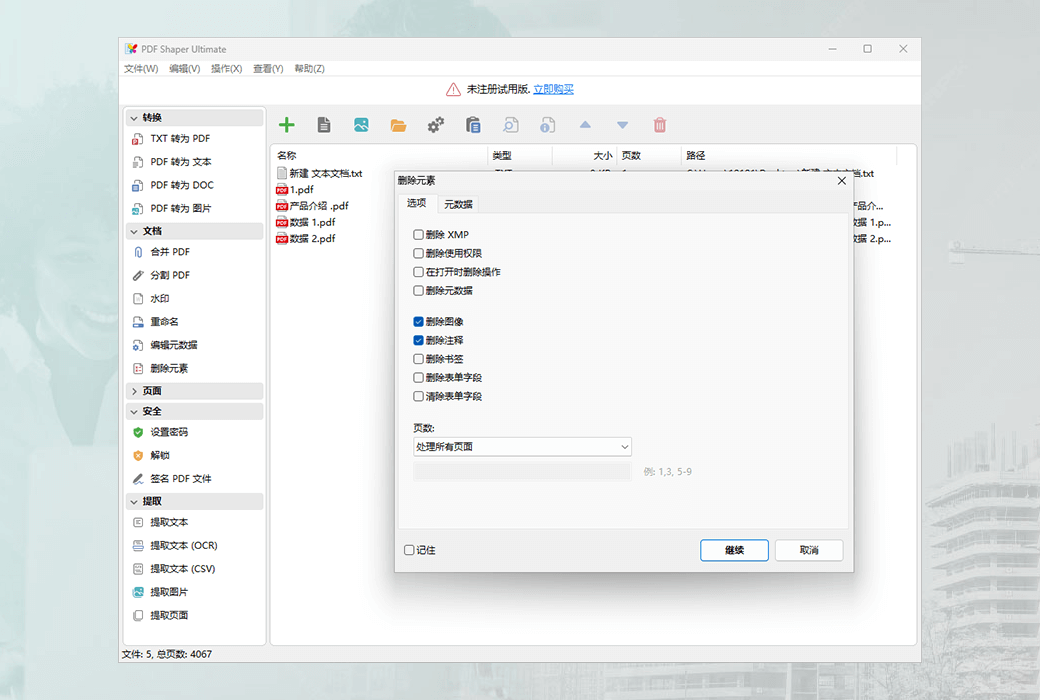Enable the 删除XMP checkbox
Image resolution: width=1040 pixels, height=700 pixels.
coord(418,234)
